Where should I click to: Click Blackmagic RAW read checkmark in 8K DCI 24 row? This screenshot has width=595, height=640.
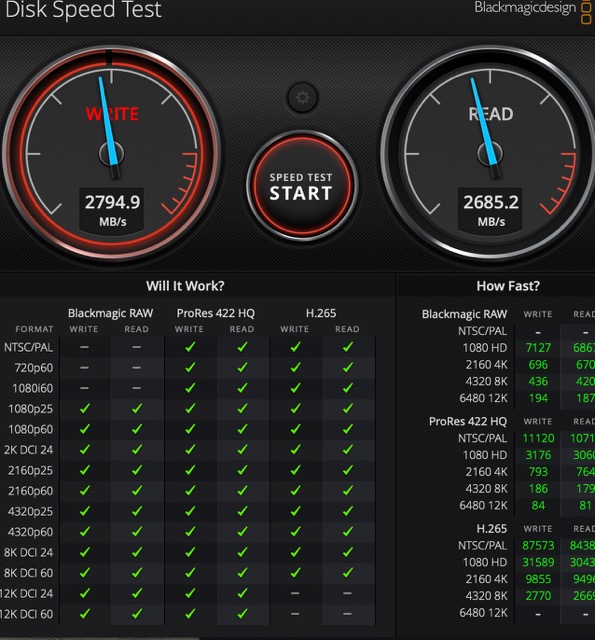pyautogui.click(x=137, y=552)
